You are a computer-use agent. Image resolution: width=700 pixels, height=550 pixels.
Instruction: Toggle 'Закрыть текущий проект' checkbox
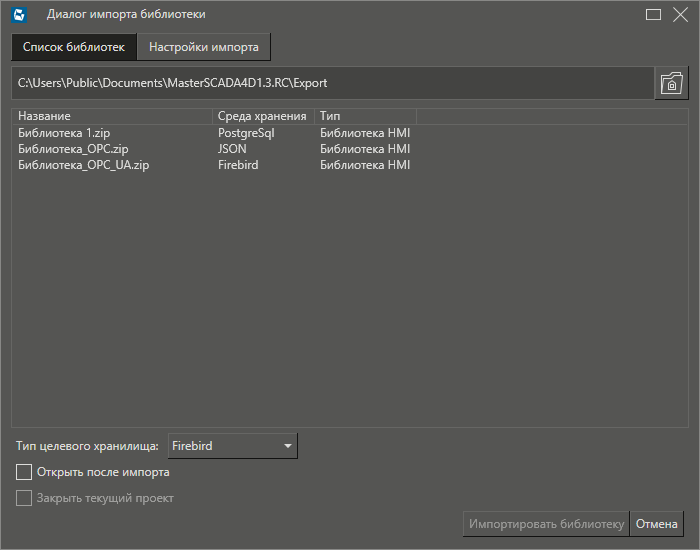point(24,498)
